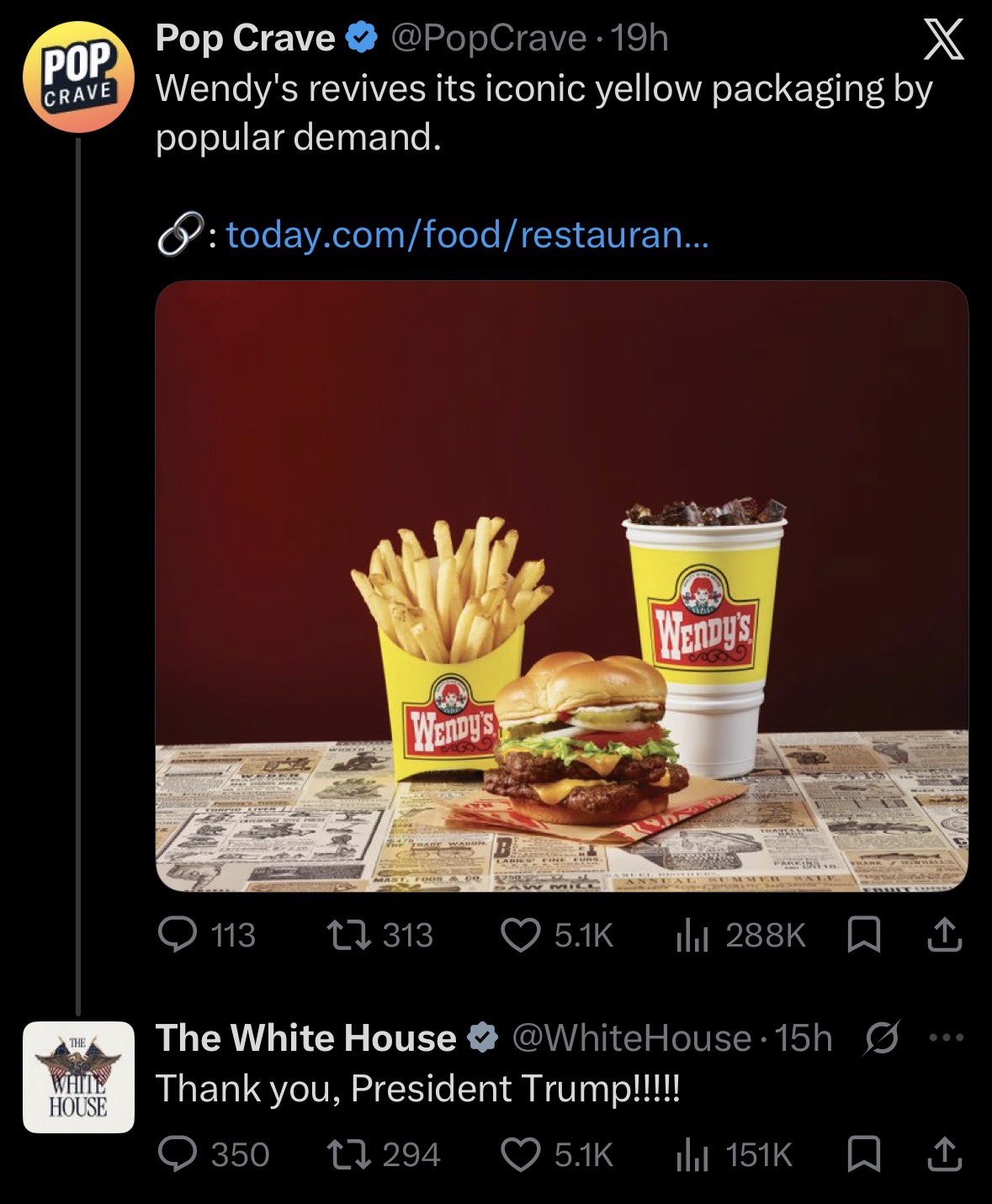Bookmark The White House reply
Screen dimensions: 992x1204
click(x=863, y=1154)
